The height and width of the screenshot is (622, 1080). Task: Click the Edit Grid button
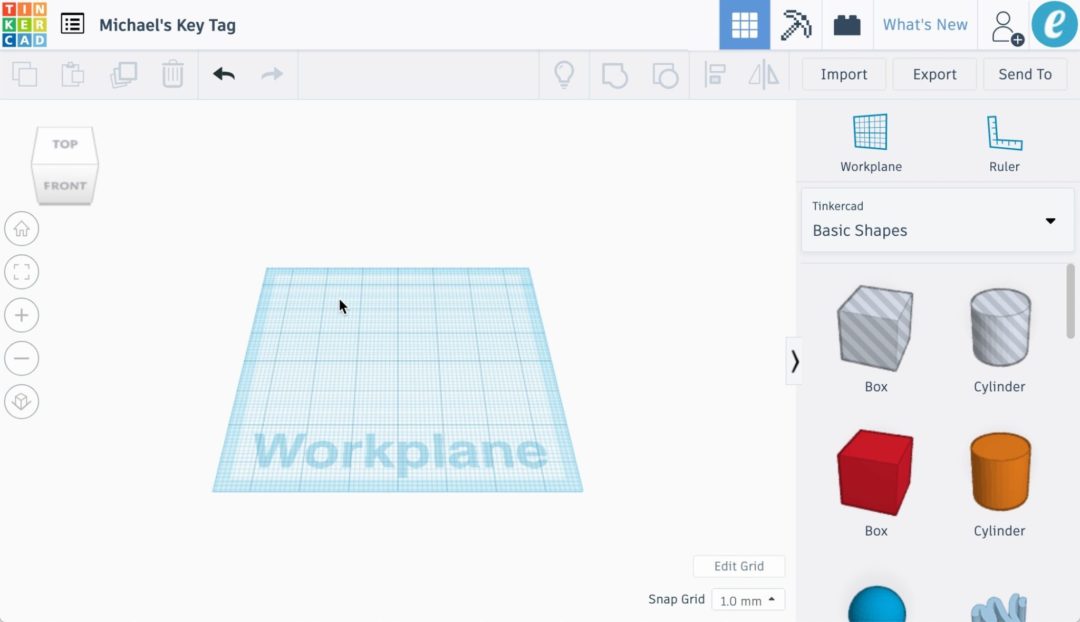point(739,566)
